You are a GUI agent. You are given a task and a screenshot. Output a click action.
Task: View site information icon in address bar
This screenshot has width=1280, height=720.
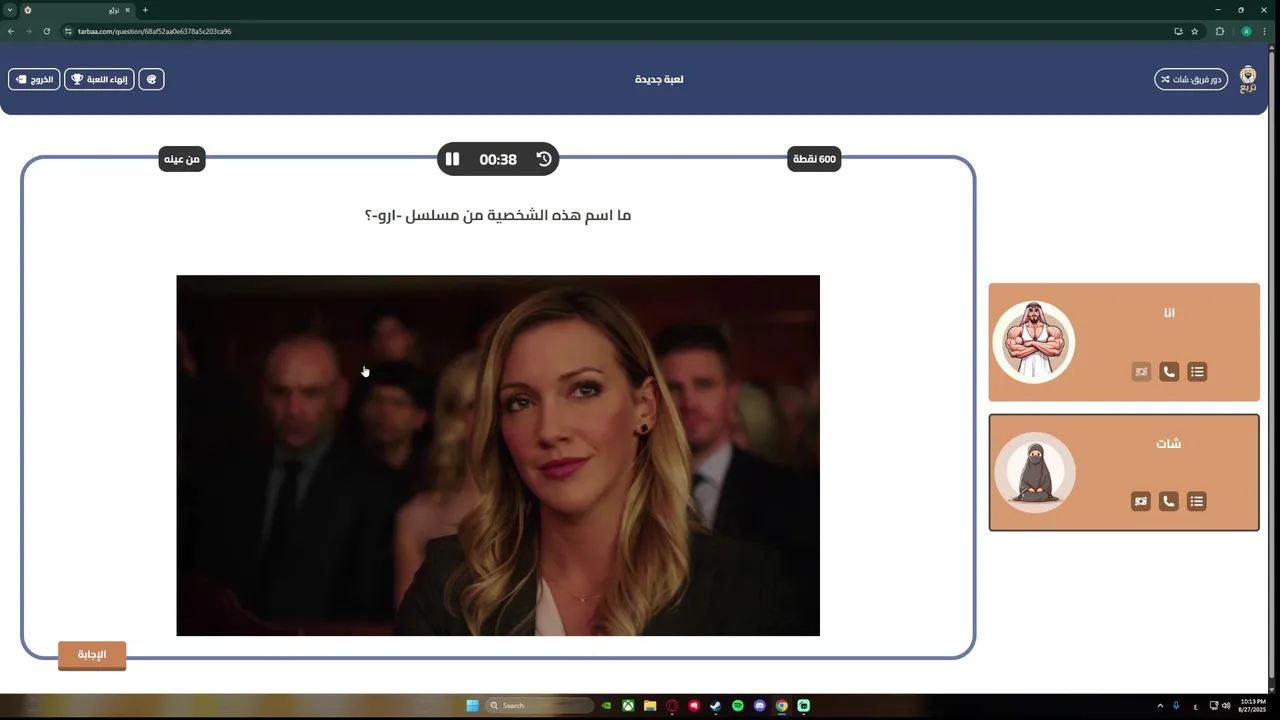coord(68,31)
